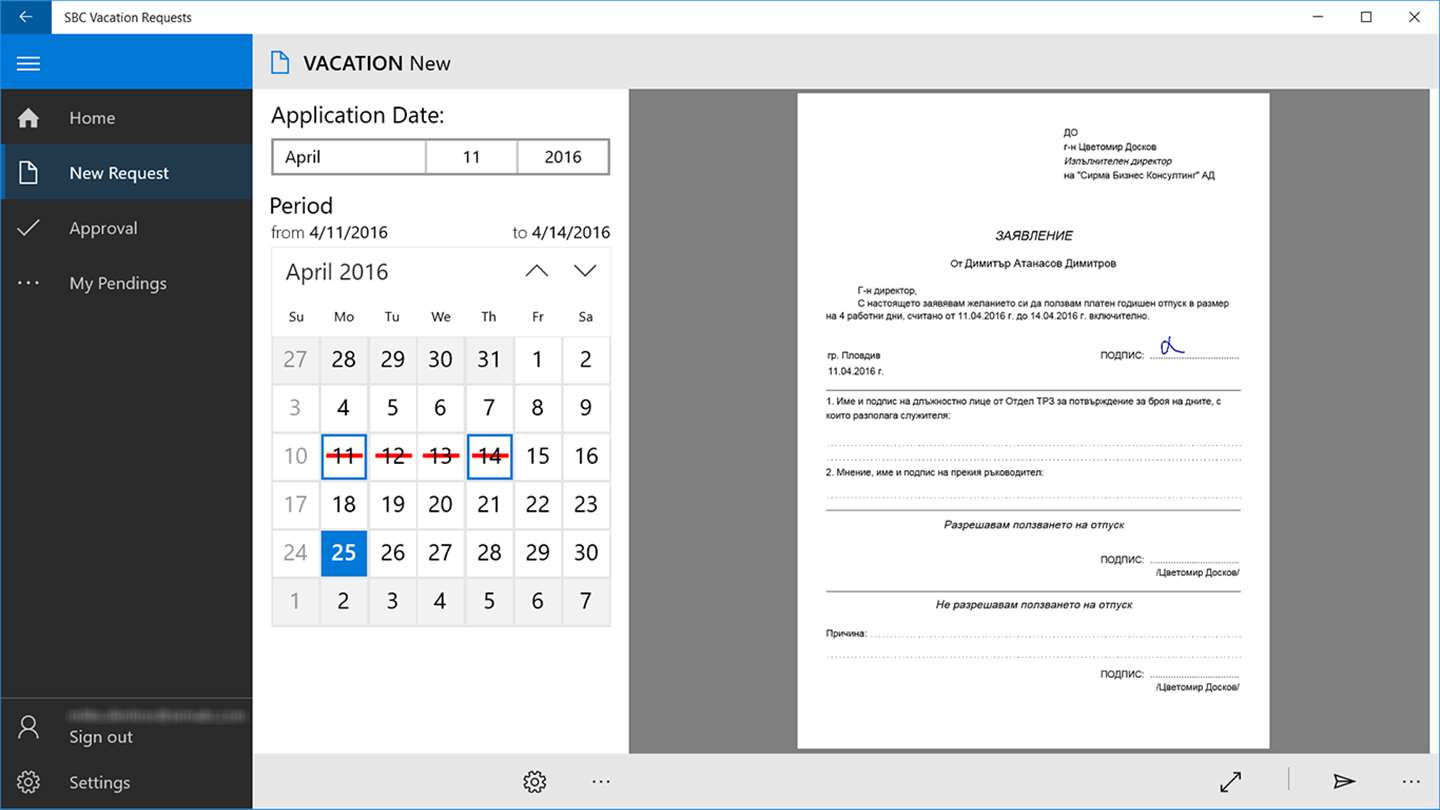Go to next month with down chevron
1440x810 pixels.
[x=585, y=271]
